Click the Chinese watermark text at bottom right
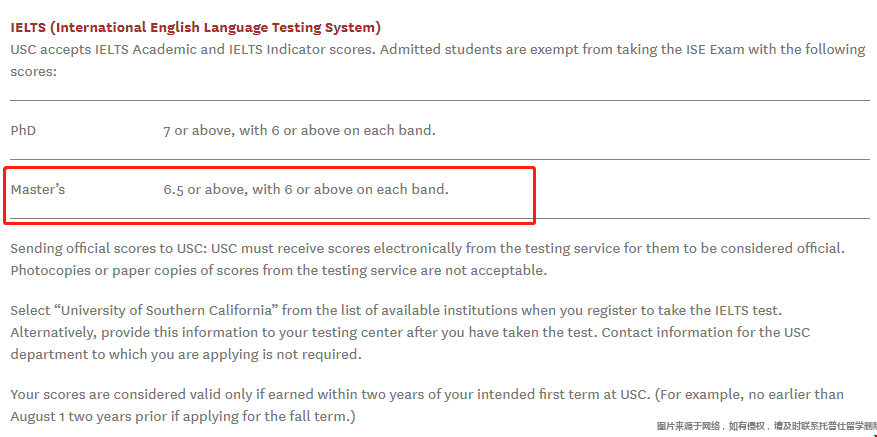The width and height of the screenshot is (877, 437). click(x=766, y=426)
